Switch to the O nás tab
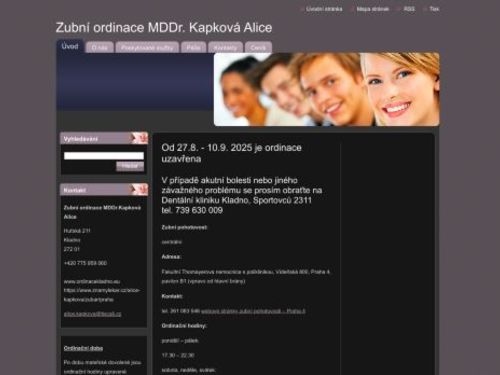500x375 pixels. pyautogui.click(x=99, y=48)
